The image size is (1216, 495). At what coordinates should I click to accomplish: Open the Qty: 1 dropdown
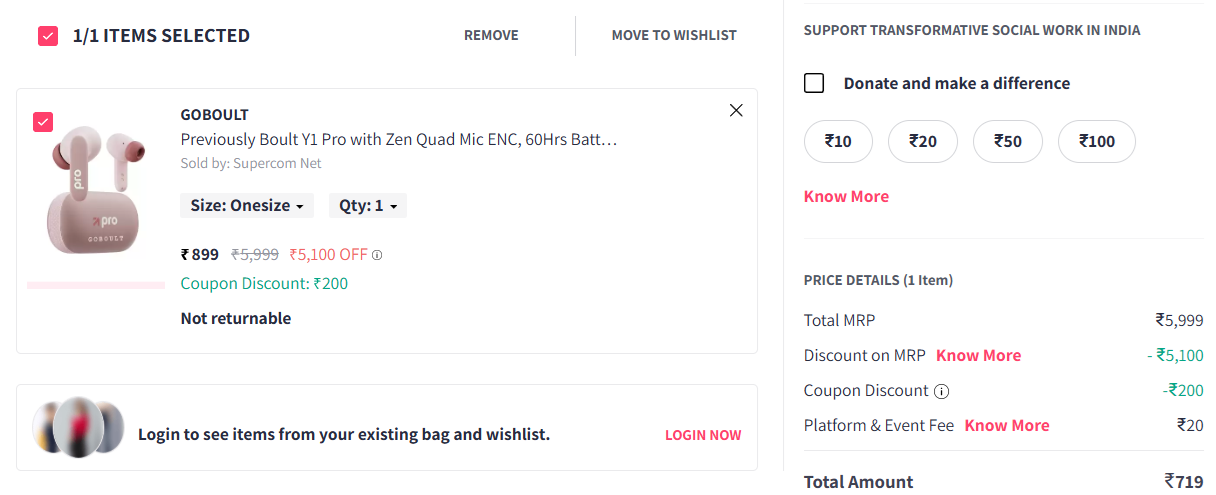pyautogui.click(x=368, y=206)
